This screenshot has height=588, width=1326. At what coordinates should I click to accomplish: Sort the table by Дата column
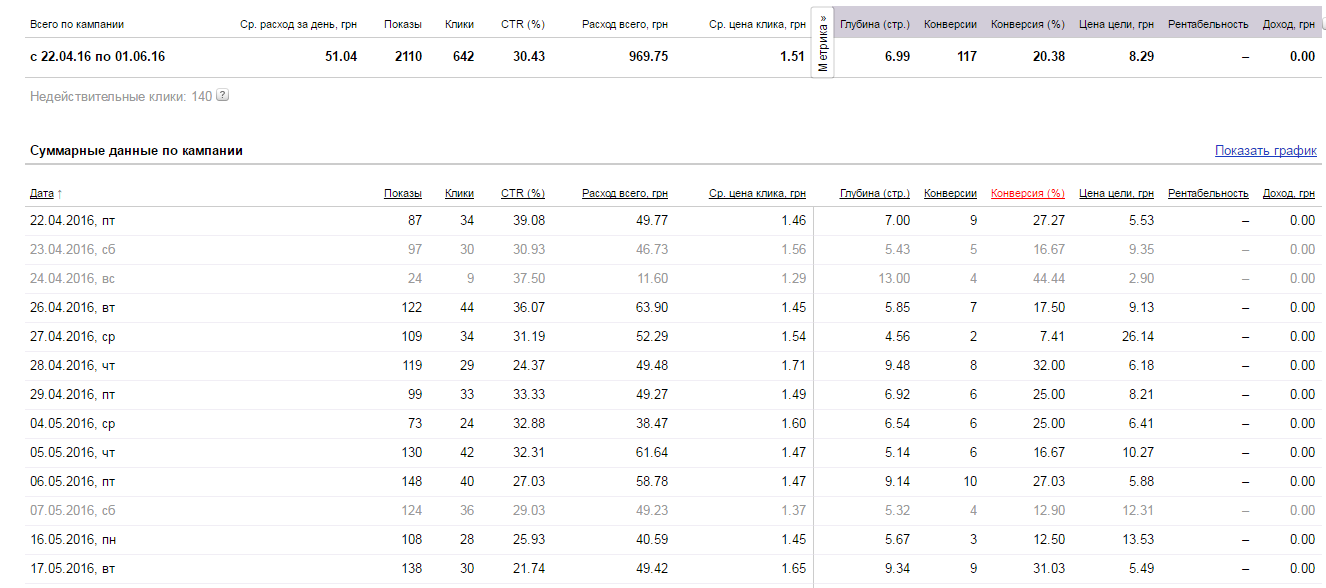point(42,193)
